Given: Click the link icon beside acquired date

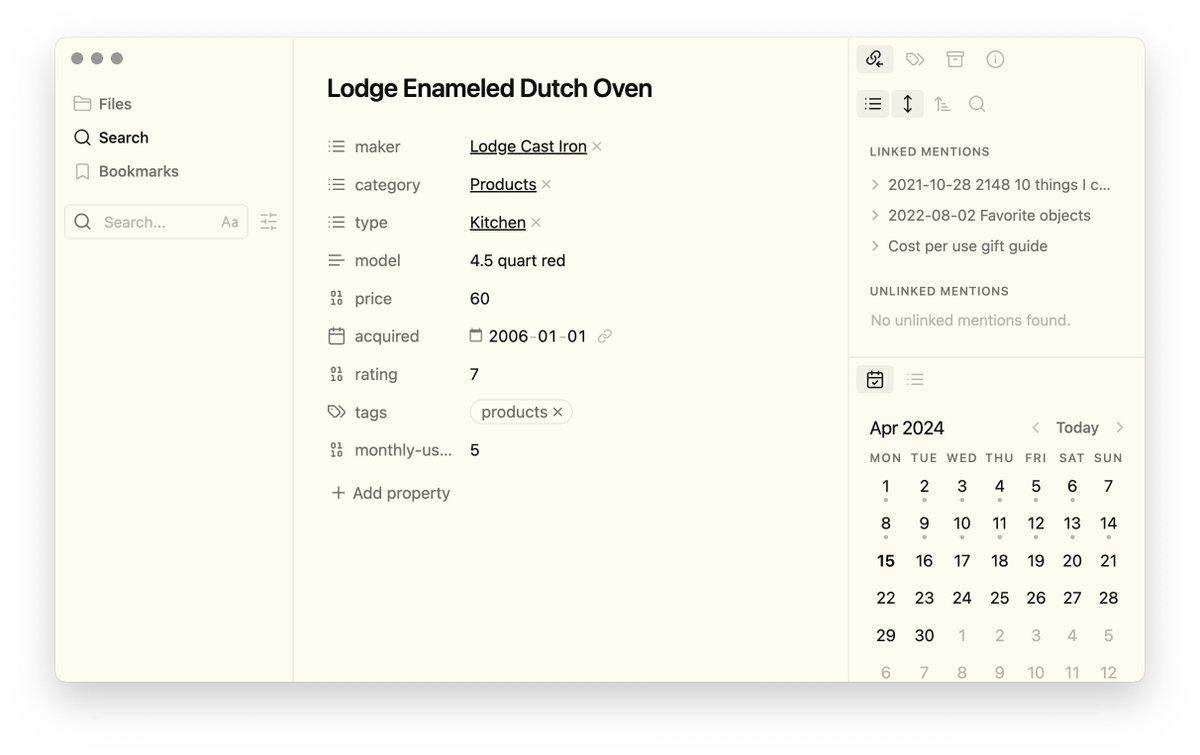Looking at the screenshot, I should click(605, 337).
